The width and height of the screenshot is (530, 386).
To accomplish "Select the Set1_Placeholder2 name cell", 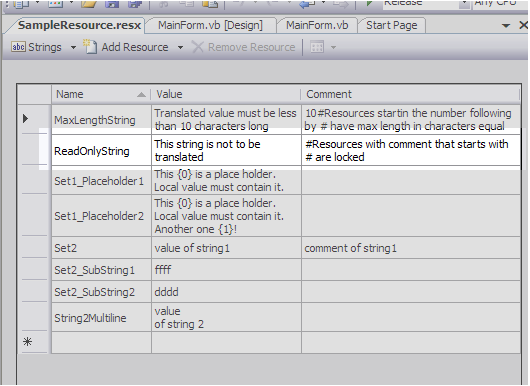I will [x=101, y=216].
